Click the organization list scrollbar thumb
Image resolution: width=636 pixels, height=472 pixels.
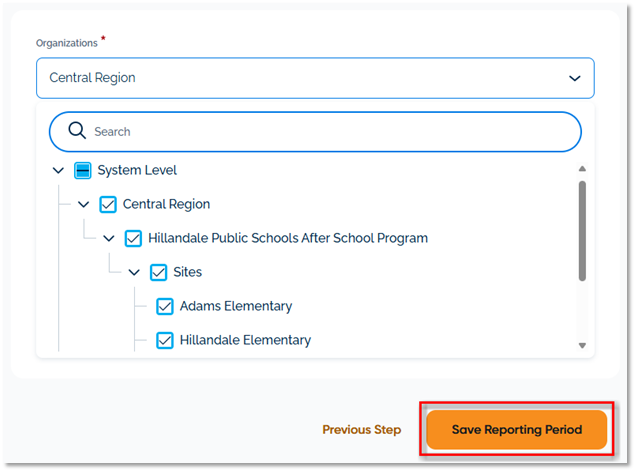click(x=582, y=230)
